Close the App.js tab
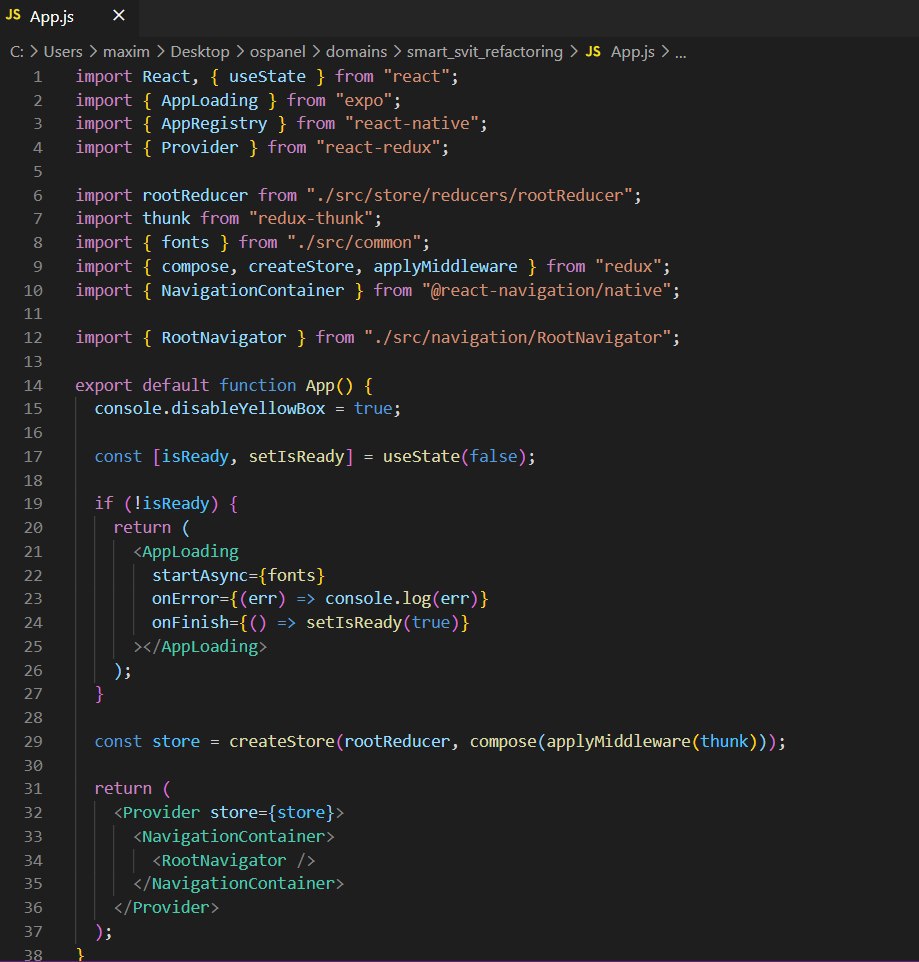This screenshot has width=919, height=962. pyautogui.click(x=119, y=15)
